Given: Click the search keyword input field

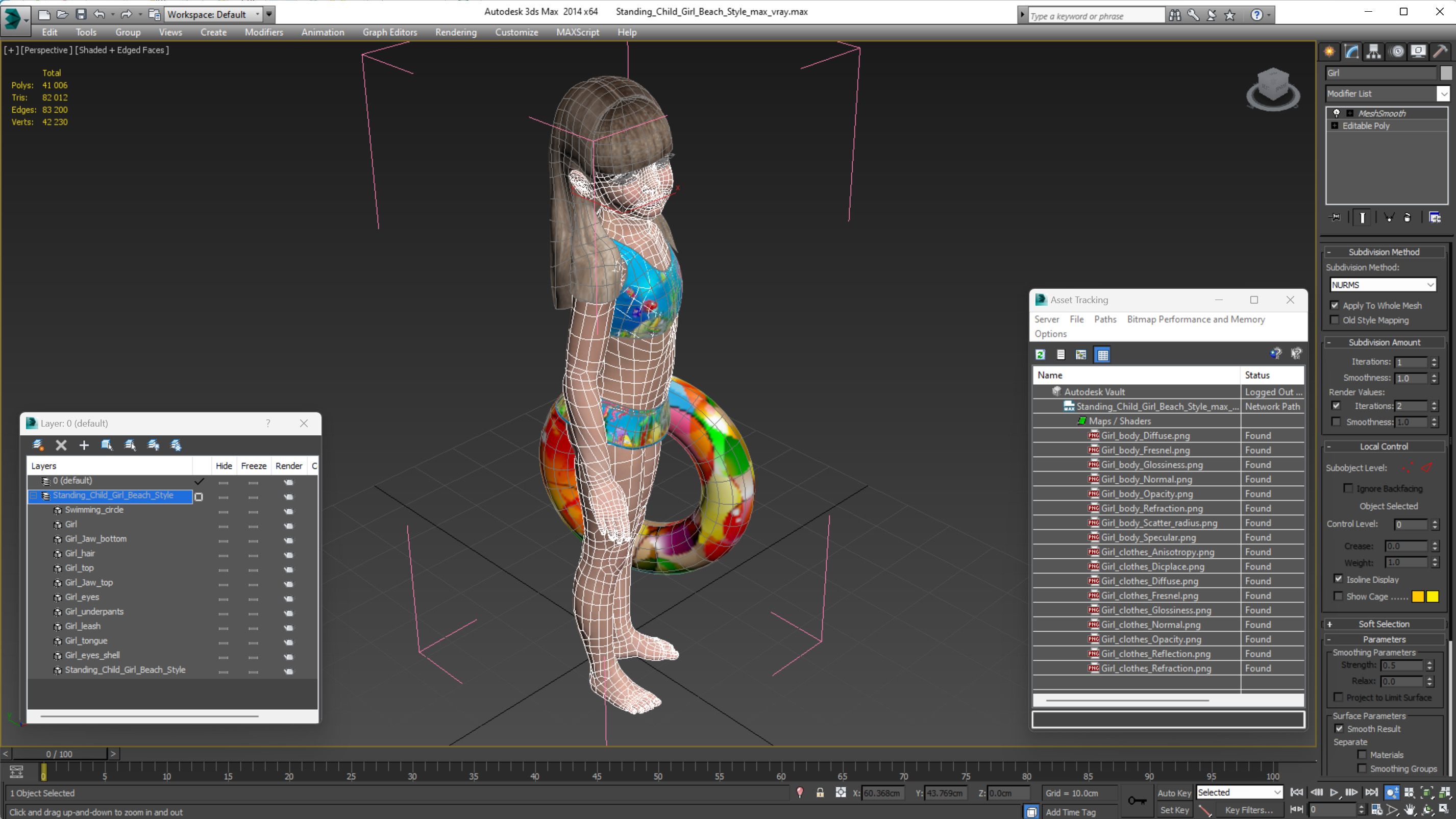Looking at the screenshot, I should [x=1096, y=16].
